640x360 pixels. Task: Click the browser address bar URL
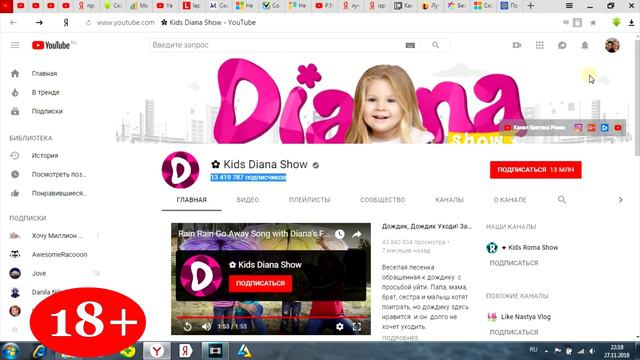[126, 23]
